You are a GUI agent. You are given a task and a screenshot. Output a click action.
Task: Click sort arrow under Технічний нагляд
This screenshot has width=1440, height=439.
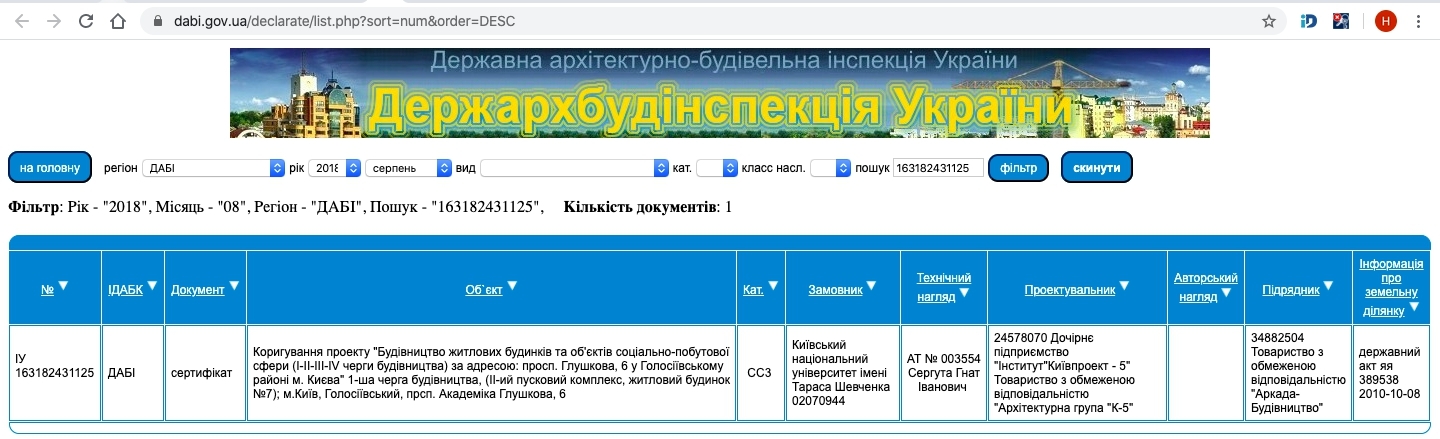click(964, 294)
